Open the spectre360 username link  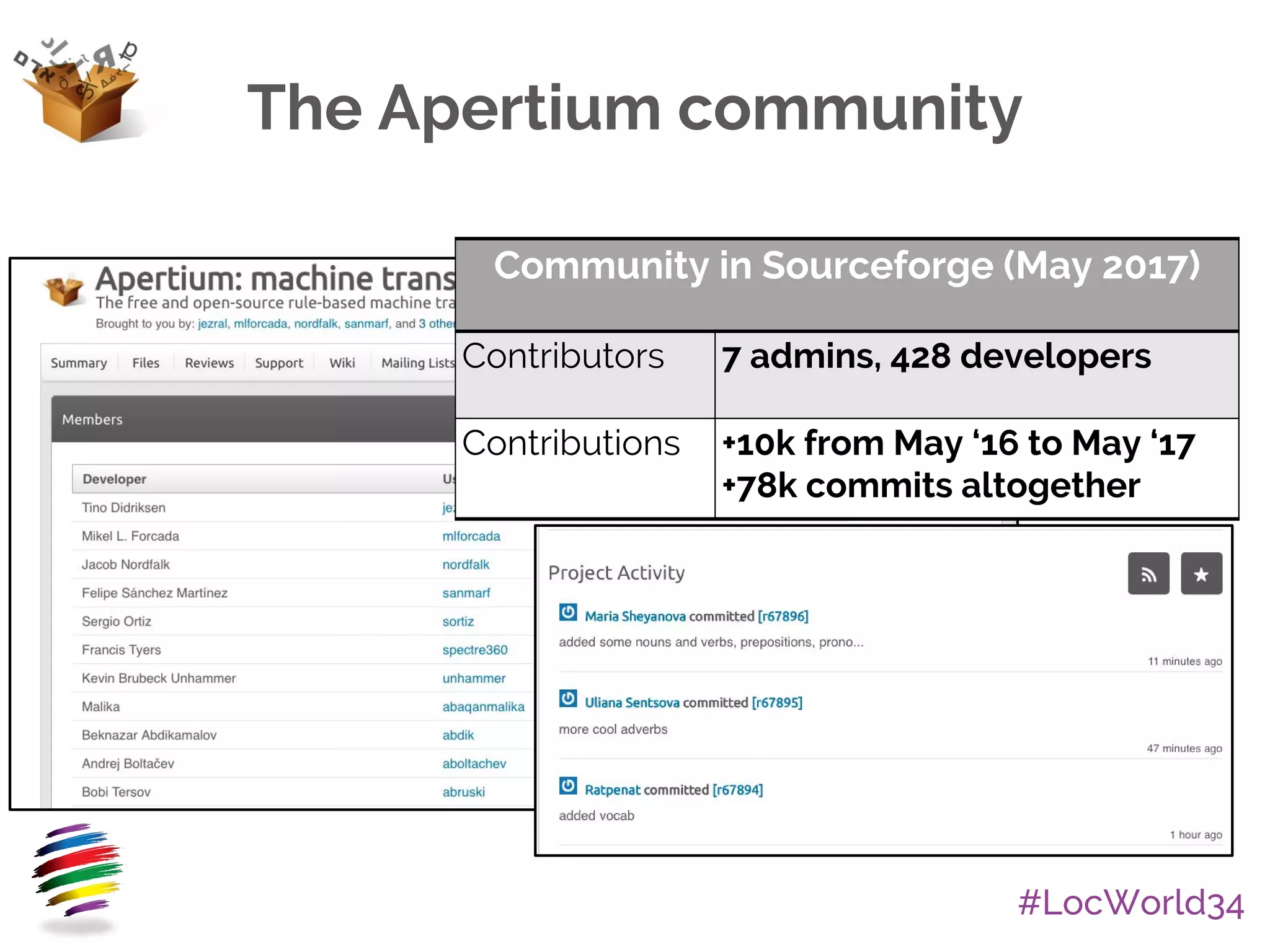point(475,650)
